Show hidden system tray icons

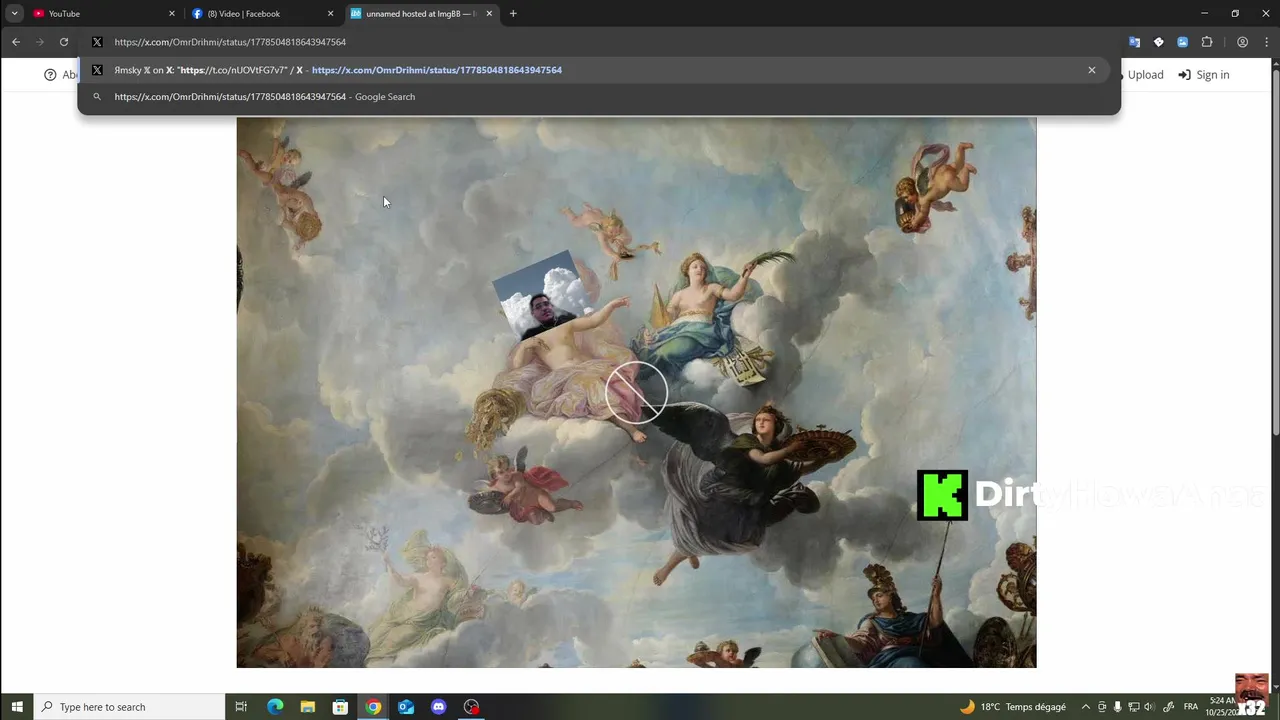tap(1086, 707)
